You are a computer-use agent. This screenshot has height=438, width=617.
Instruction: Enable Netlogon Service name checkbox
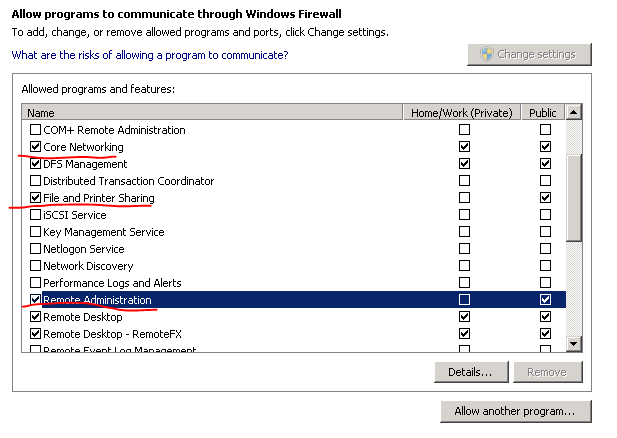[x=35, y=249]
